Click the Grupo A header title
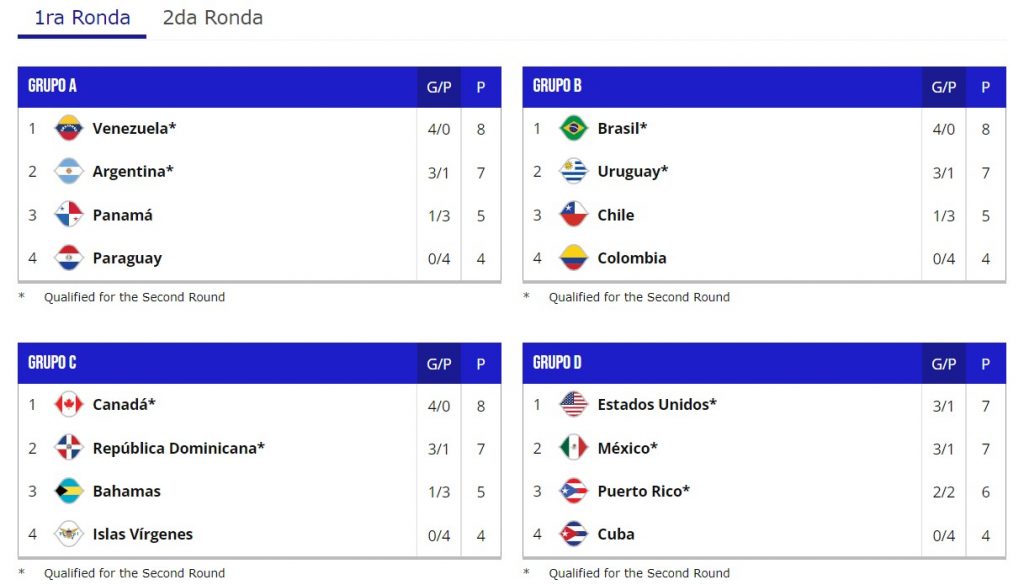 tap(53, 86)
